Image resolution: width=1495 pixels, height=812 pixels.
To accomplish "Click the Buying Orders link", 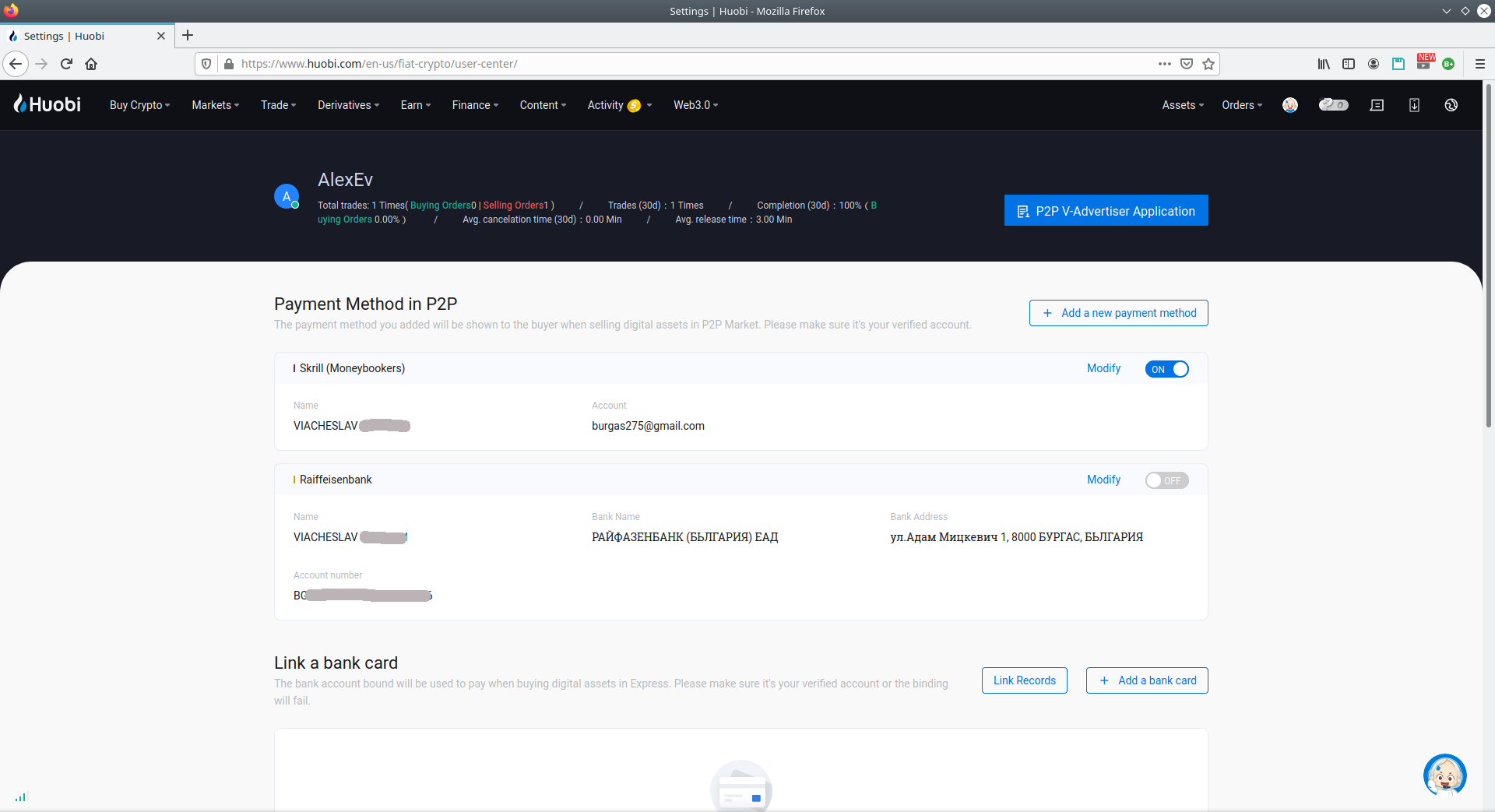I will click(x=441, y=206).
